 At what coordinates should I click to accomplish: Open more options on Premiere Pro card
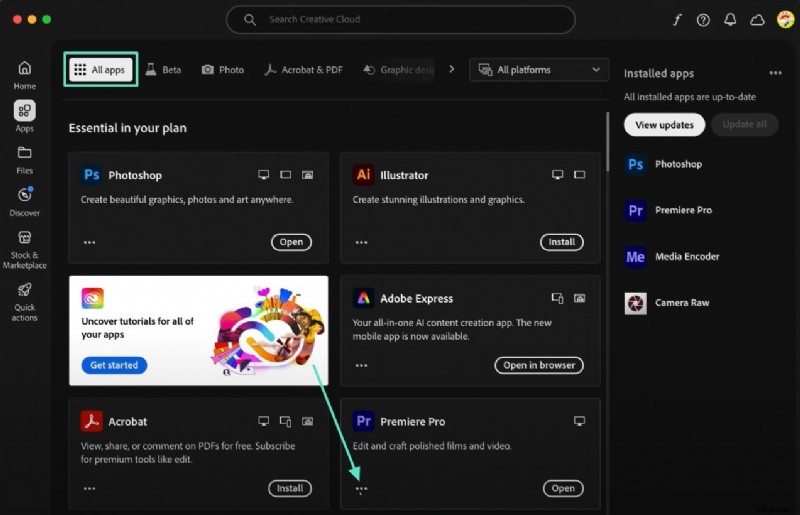(x=361, y=489)
